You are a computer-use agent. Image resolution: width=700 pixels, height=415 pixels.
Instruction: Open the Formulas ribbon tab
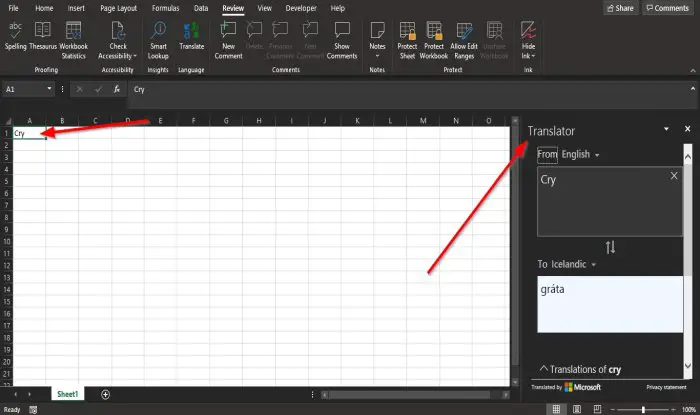[x=165, y=8]
